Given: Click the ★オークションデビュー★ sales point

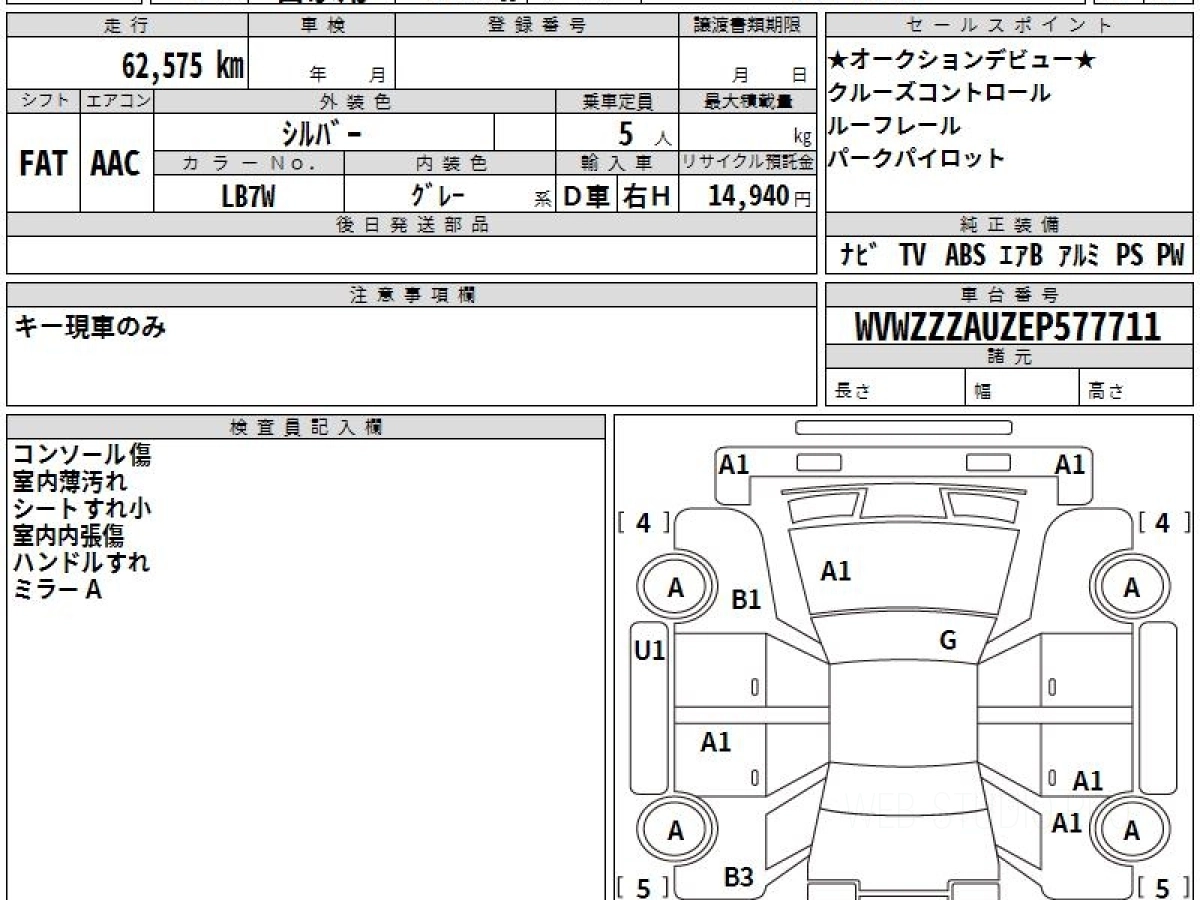Looking at the screenshot, I should 962,62.
